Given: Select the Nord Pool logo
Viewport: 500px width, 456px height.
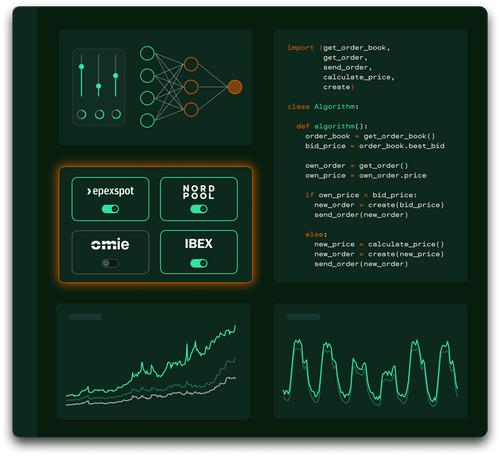Looking at the screenshot, I should click(199, 192).
